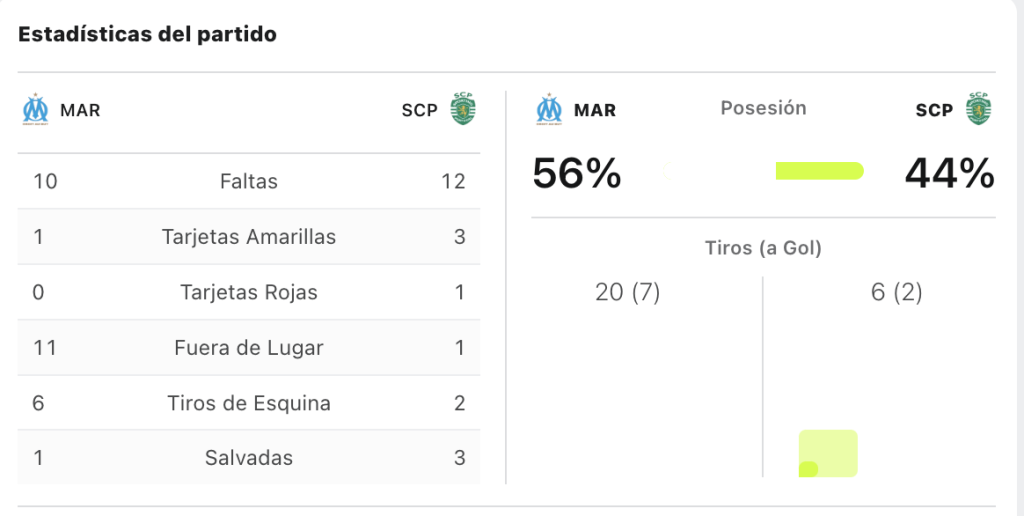Select the MAR team label in stats table
Viewport: 1024px width, 516px height.
(80, 110)
